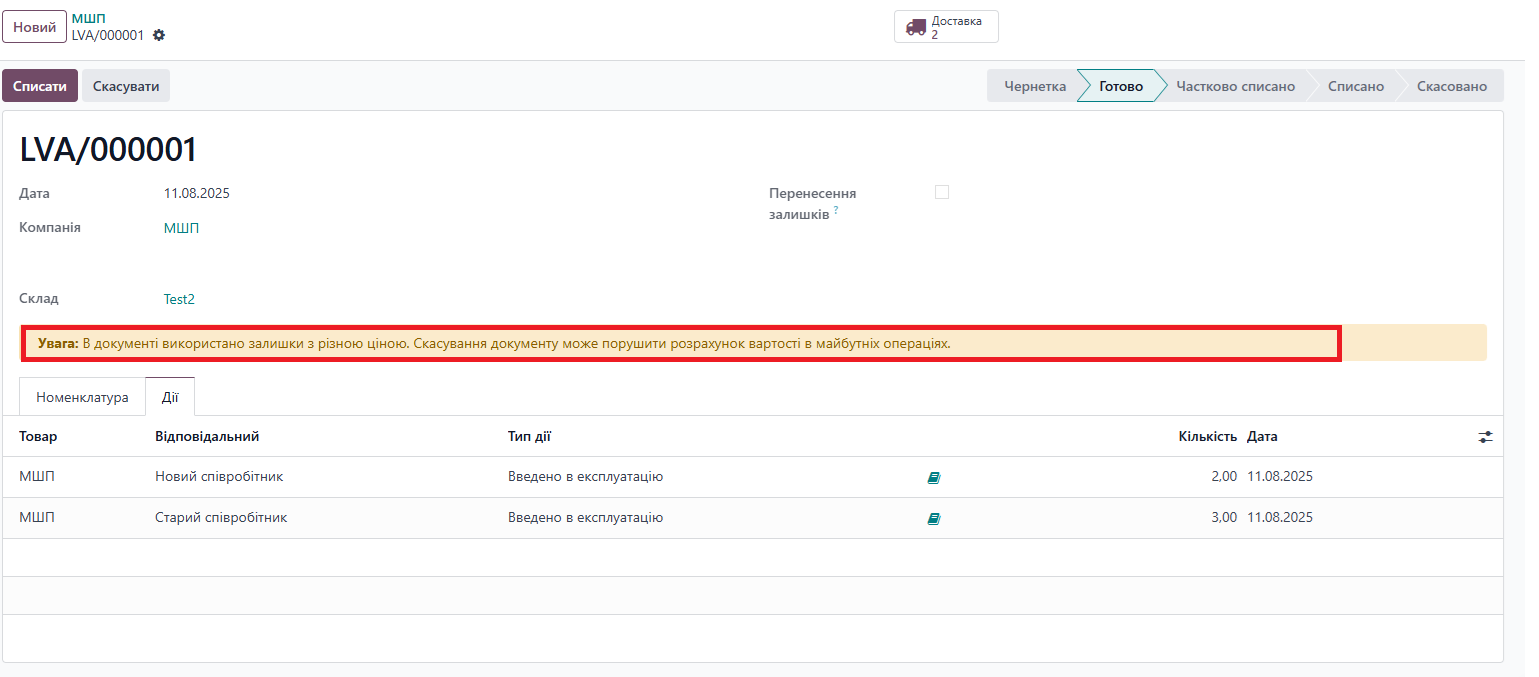The image size is (1539, 677).
Task: Enable the Перенесення залишків checkbox
Action: tap(941, 192)
